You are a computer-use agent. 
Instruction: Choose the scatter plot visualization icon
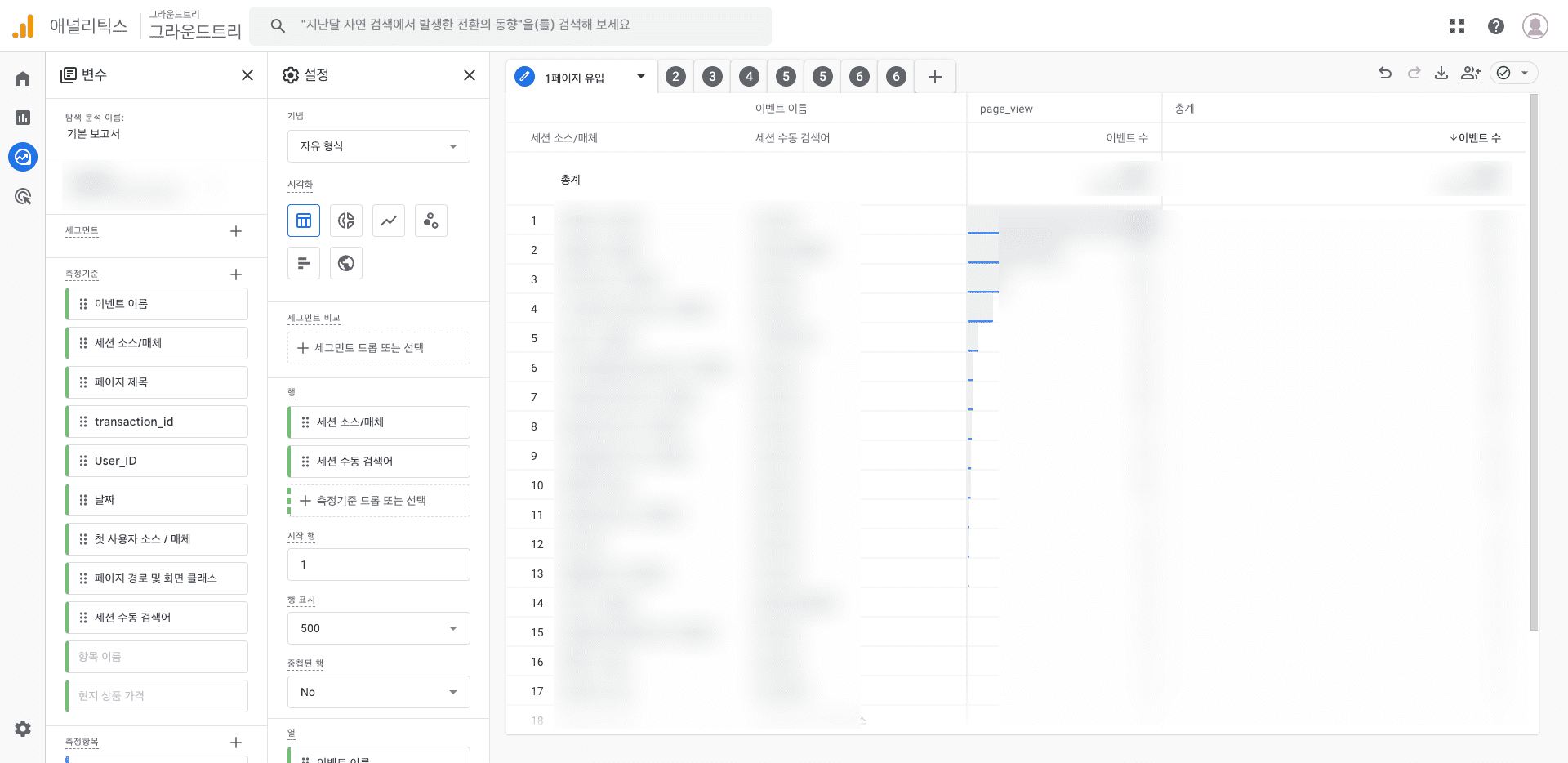pos(431,221)
